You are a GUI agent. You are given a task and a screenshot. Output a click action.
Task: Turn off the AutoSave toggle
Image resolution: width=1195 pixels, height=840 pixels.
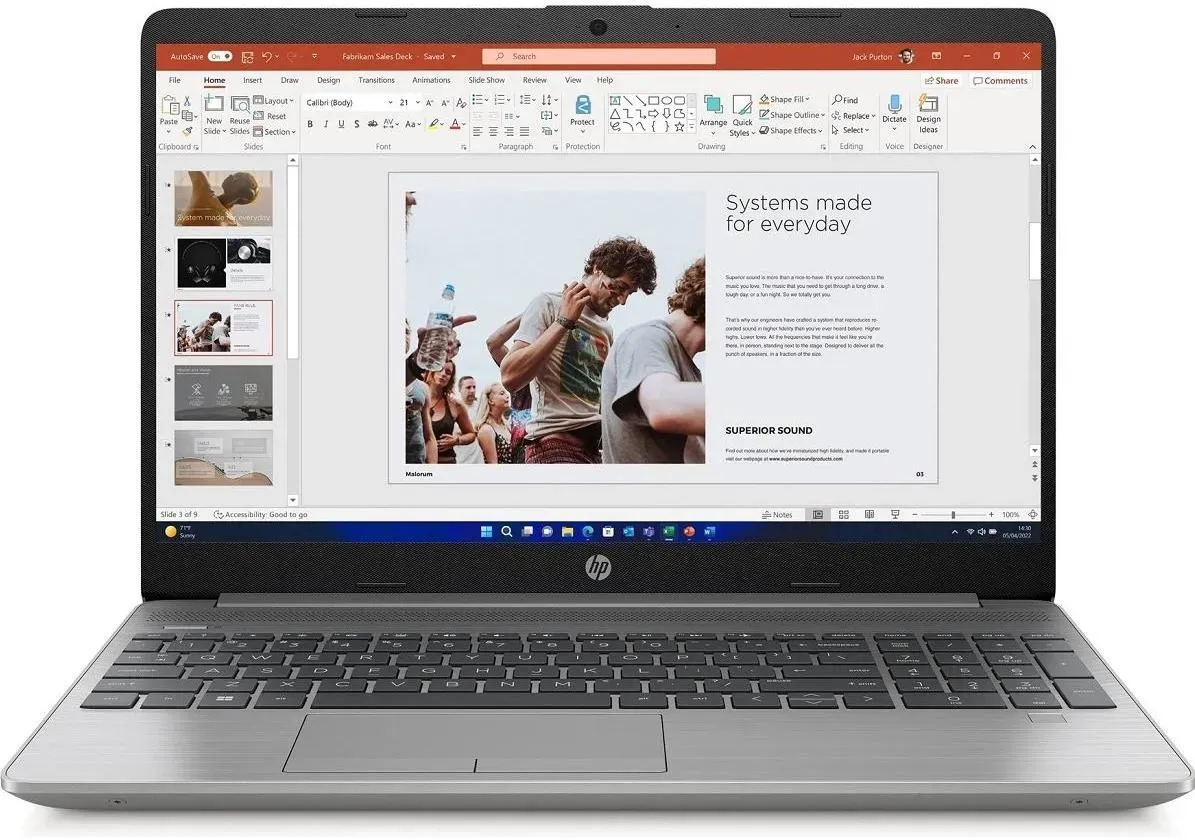(219, 57)
